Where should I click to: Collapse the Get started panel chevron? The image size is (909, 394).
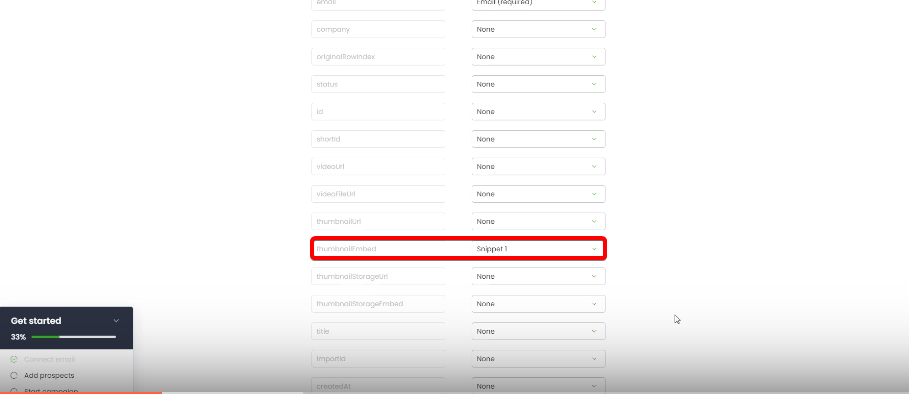pyautogui.click(x=116, y=320)
